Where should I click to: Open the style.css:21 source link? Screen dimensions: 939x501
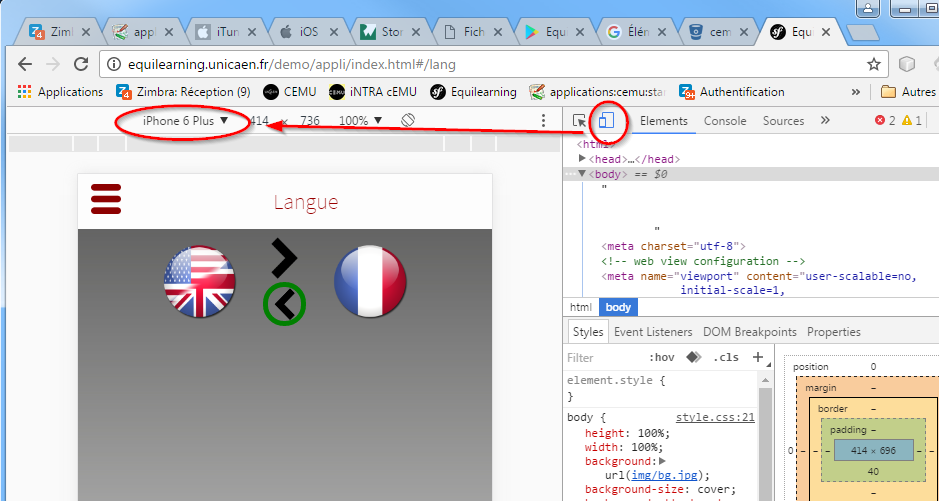[x=715, y=418]
